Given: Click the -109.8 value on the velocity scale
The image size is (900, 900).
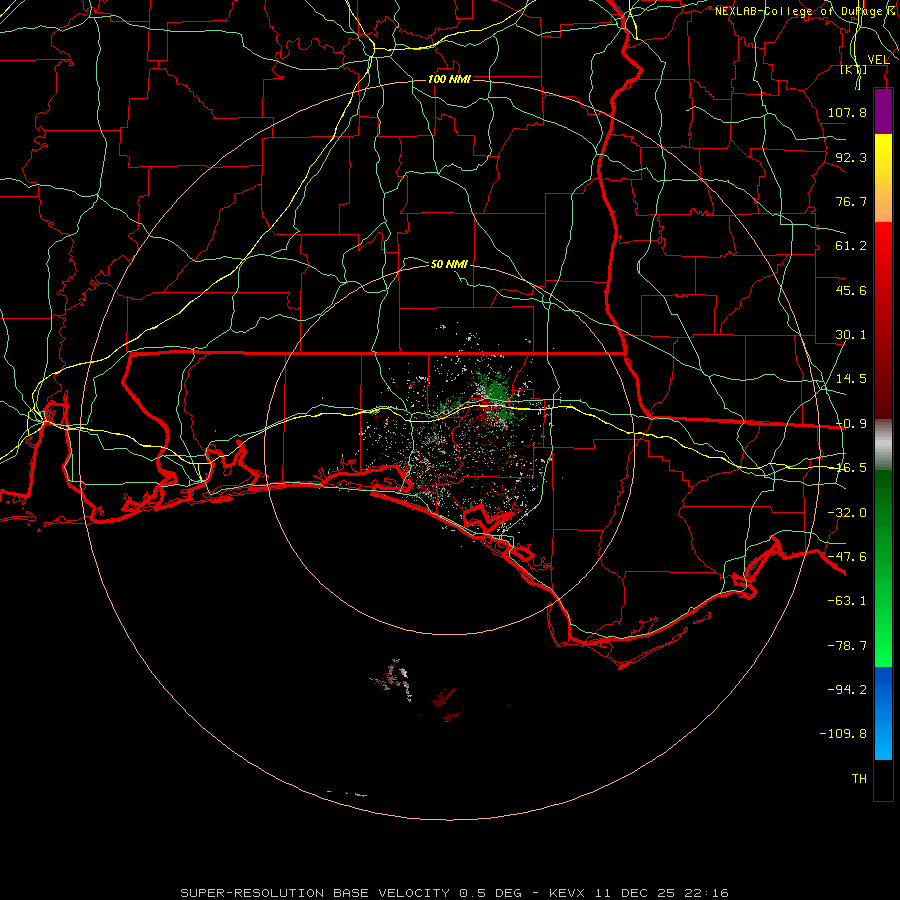Looking at the screenshot, I should 843,734.
